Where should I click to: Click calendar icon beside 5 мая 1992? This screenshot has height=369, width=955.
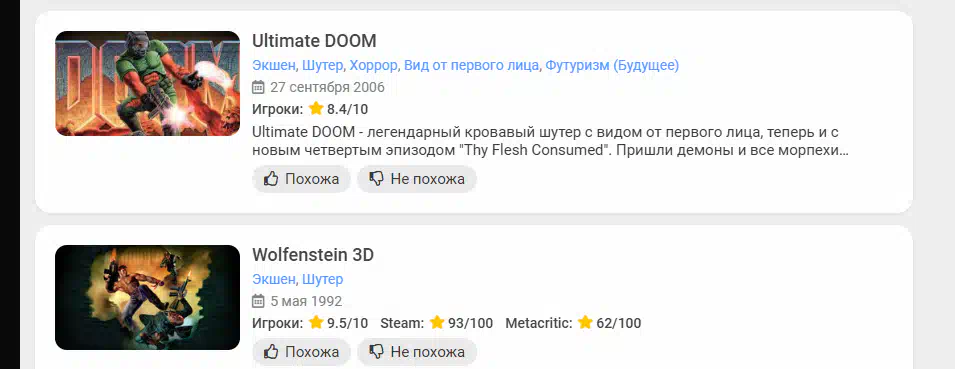click(258, 301)
